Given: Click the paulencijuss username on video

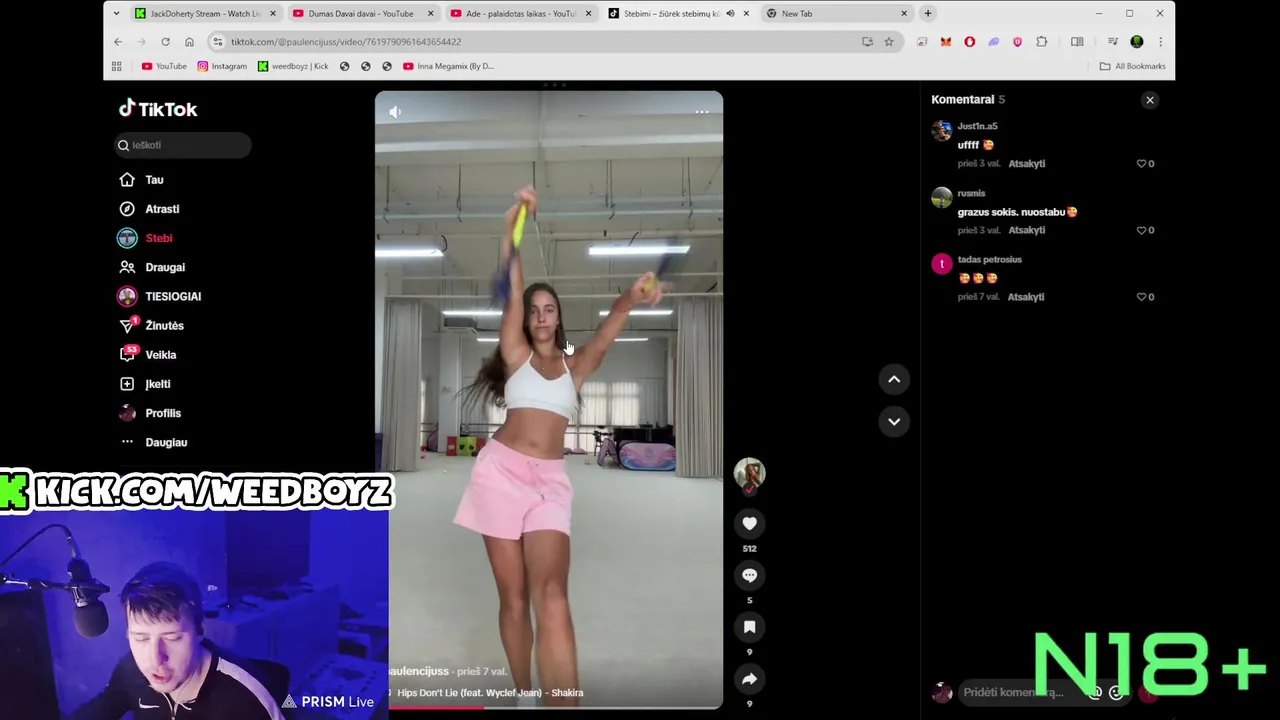Looking at the screenshot, I should [418, 671].
